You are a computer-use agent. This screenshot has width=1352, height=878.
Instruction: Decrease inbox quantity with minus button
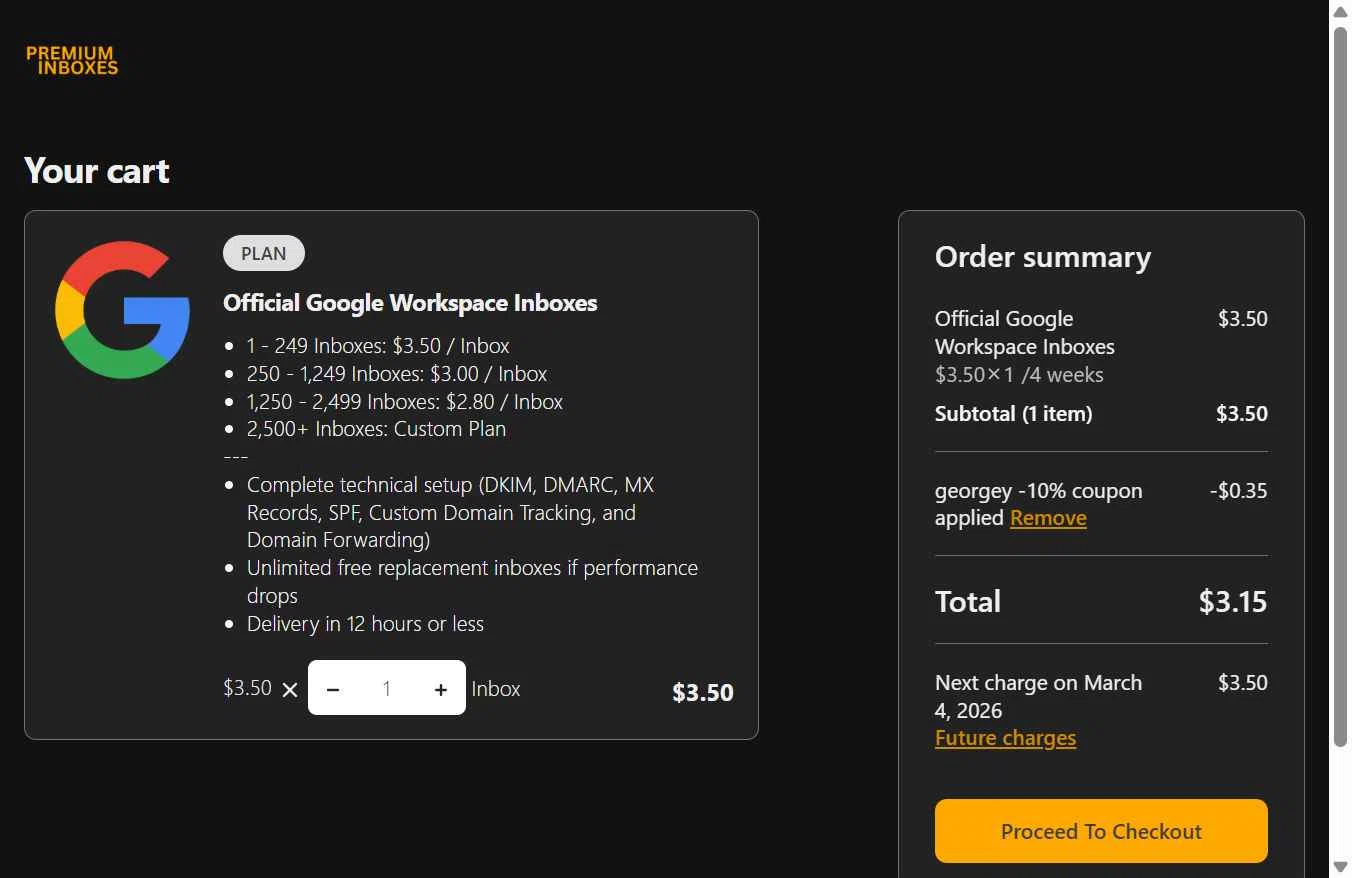pyautogui.click(x=333, y=689)
